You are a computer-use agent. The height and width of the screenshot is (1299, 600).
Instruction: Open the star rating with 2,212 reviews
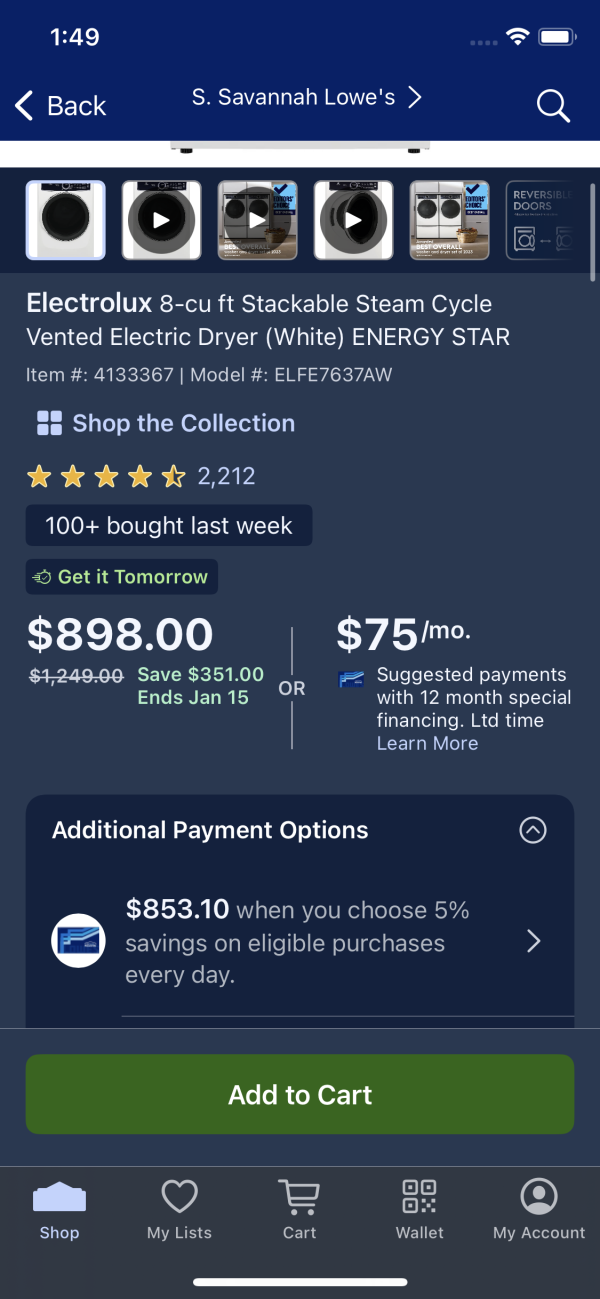coord(141,477)
